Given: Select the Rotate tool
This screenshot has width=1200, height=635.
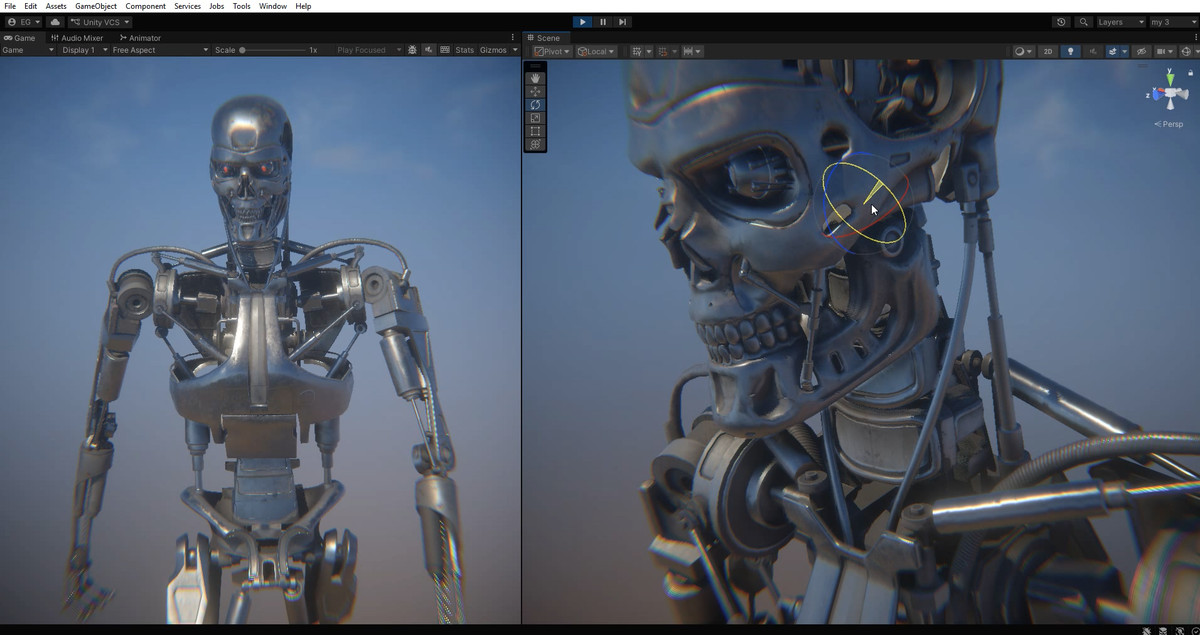Looking at the screenshot, I should coord(535,104).
